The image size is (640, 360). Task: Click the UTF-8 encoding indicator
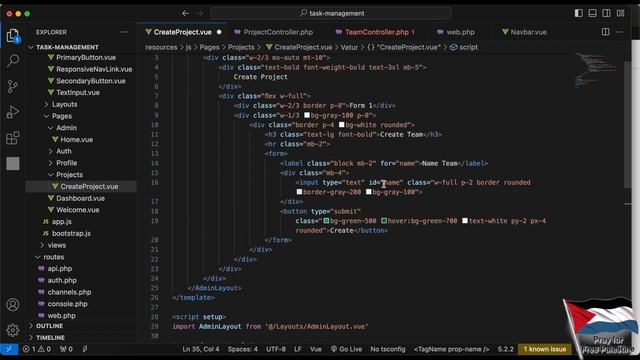[x=276, y=349]
